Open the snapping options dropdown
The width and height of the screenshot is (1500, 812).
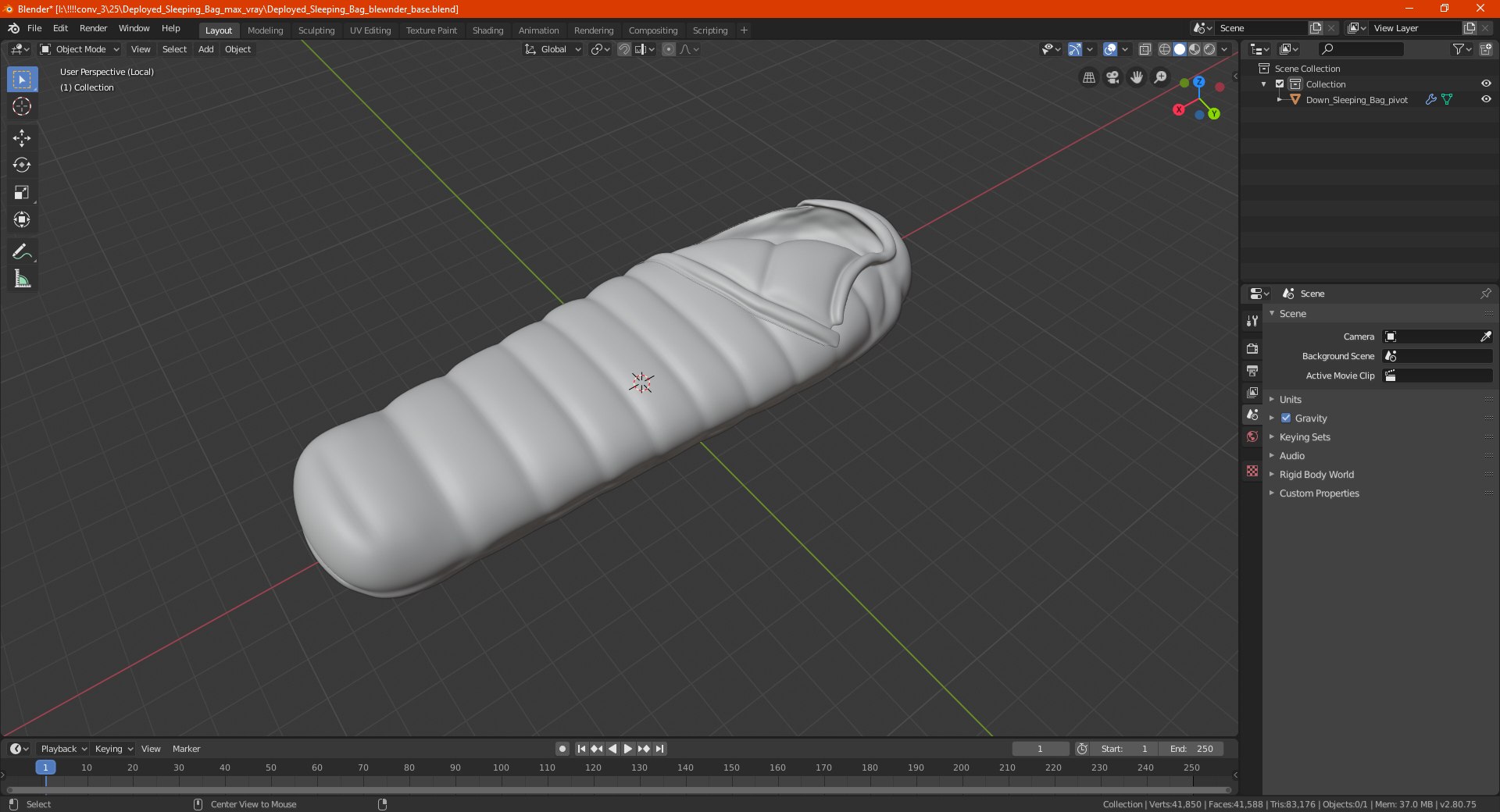[645, 49]
